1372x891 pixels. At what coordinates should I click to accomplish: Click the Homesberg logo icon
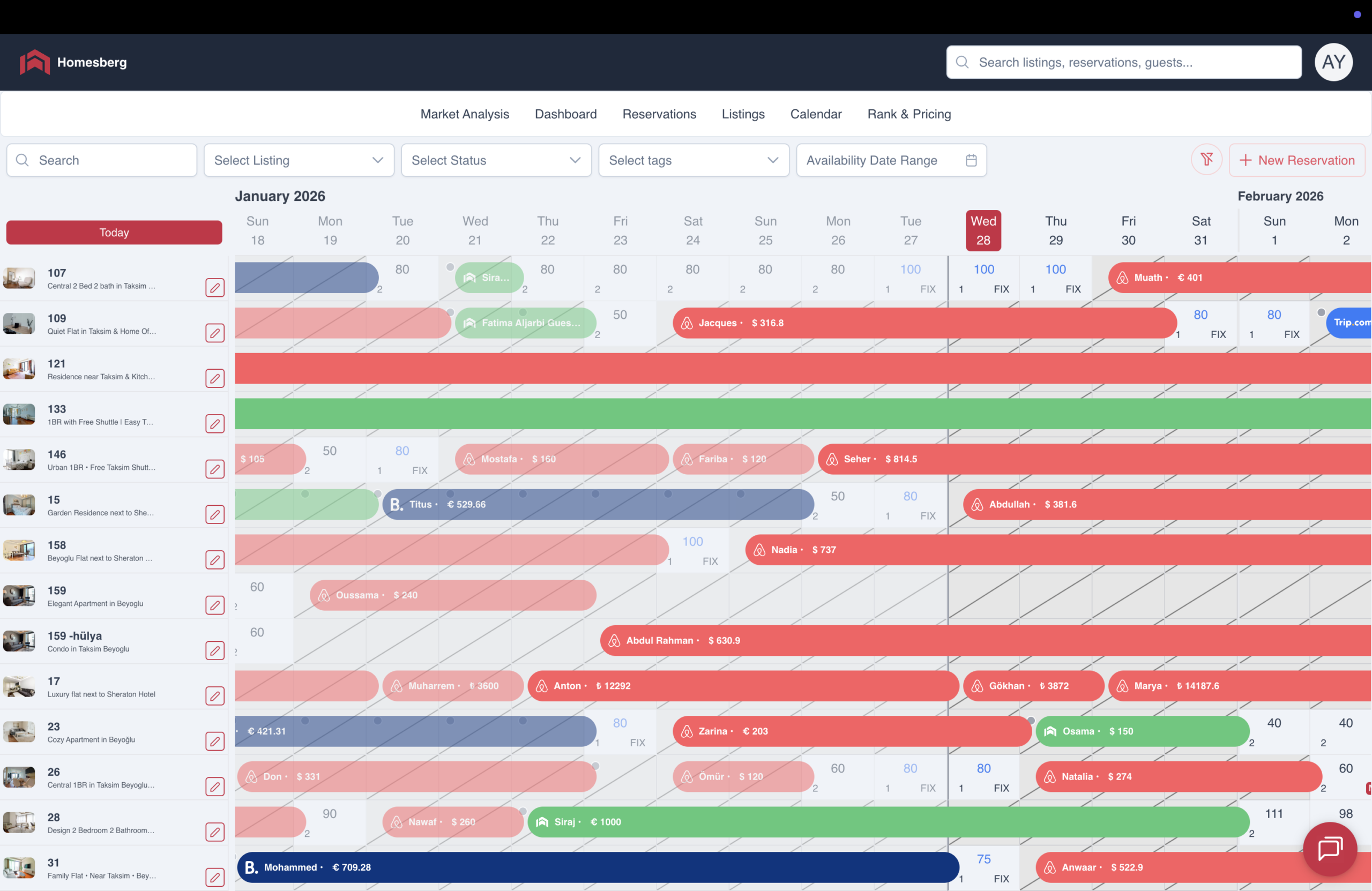[x=35, y=62]
